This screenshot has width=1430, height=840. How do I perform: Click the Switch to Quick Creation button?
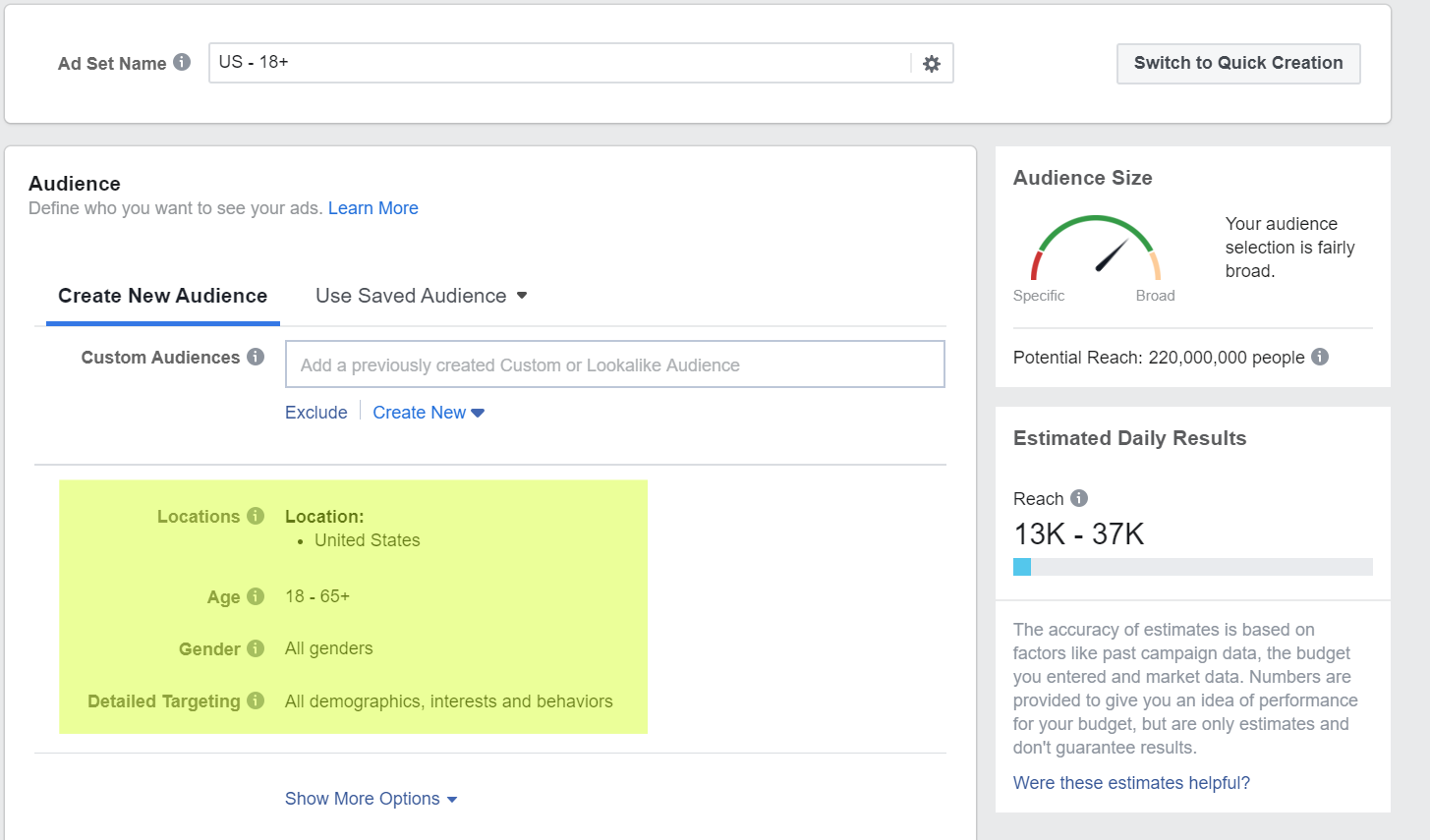[1238, 63]
